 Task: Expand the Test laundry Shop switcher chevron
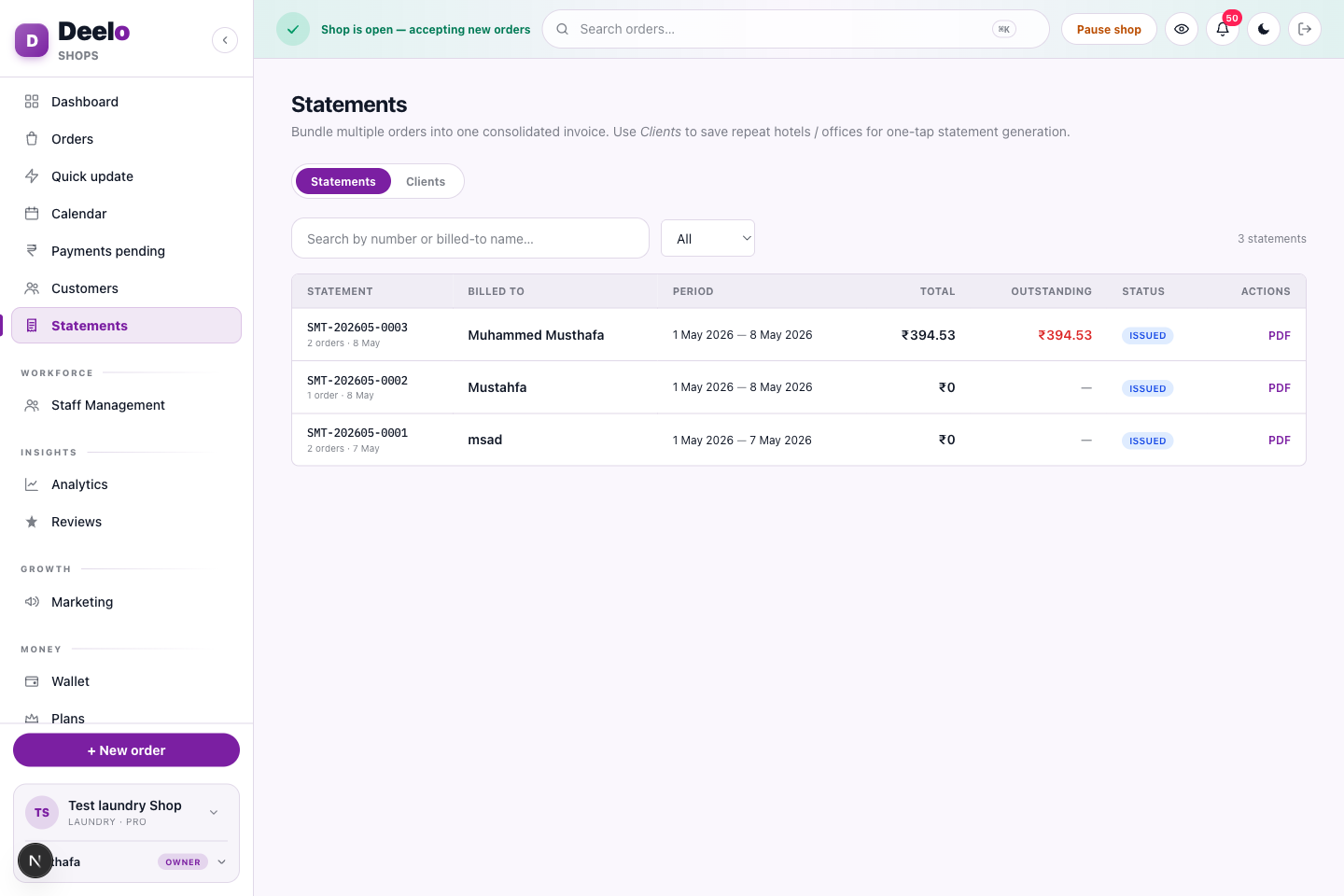click(214, 813)
